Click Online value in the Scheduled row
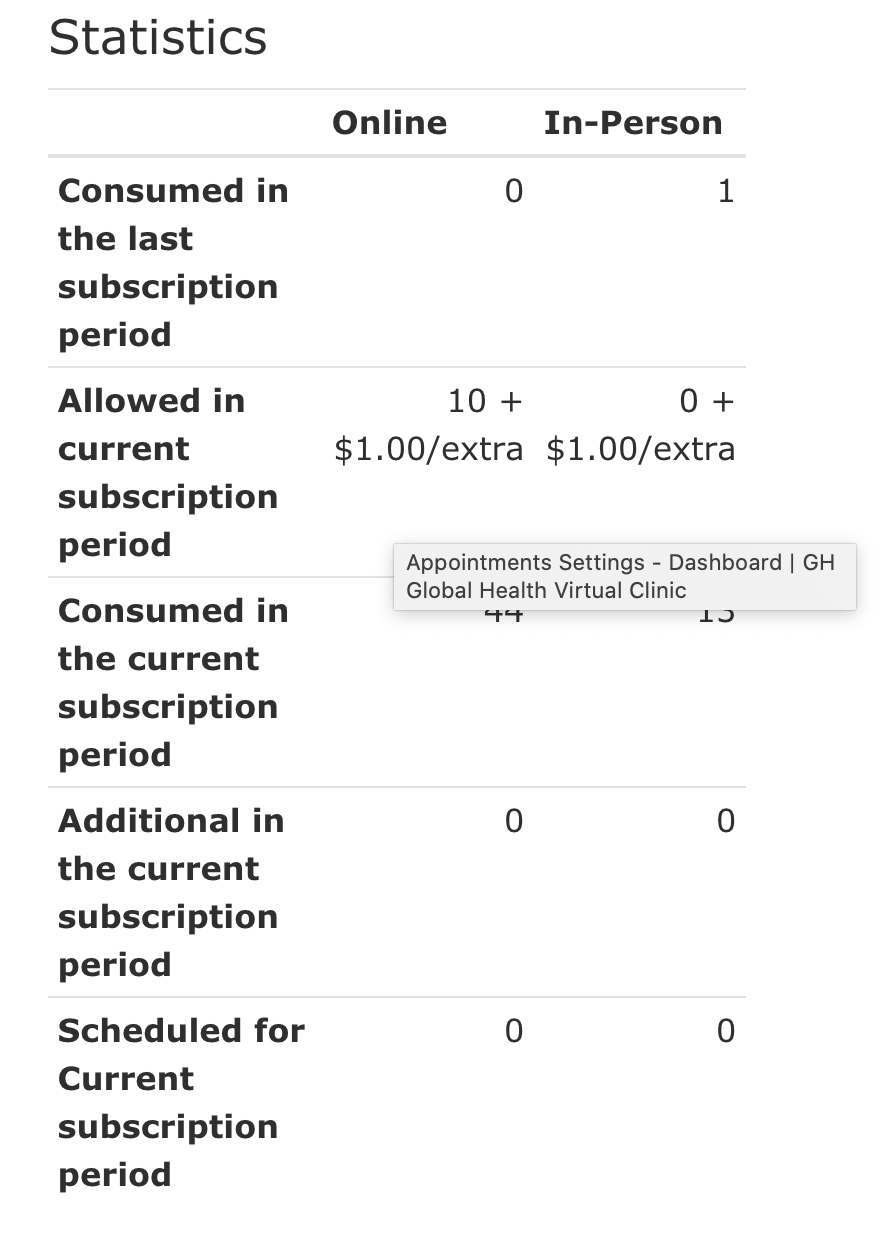This screenshot has width=880, height=1242. click(x=513, y=1031)
